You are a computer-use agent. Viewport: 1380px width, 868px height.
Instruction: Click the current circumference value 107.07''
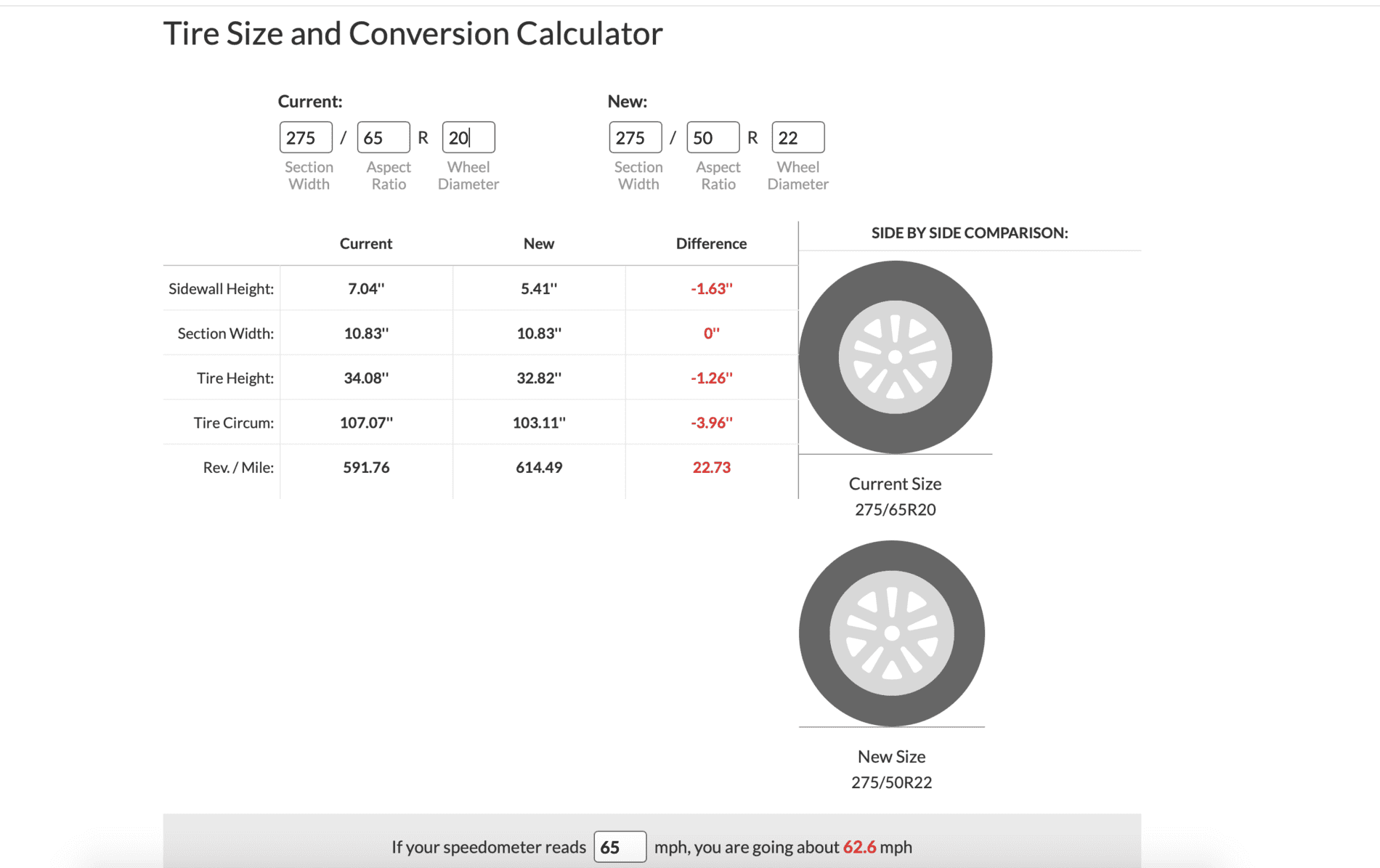coord(366,423)
